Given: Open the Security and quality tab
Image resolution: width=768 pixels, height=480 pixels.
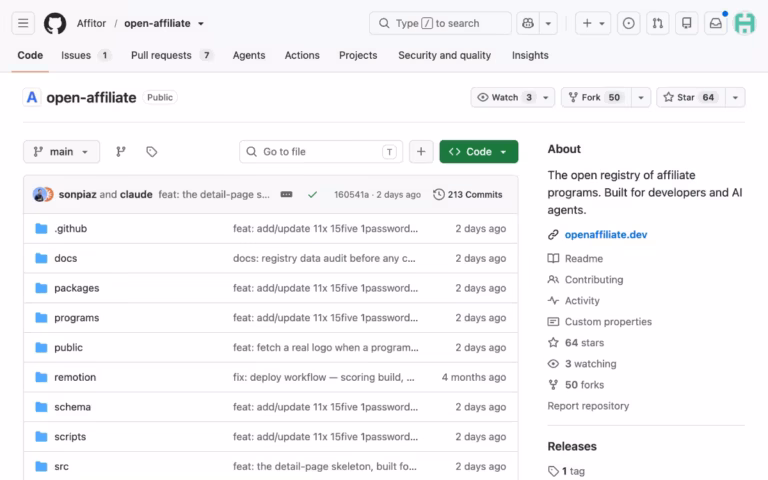Looking at the screenshot, I should 444,55.
